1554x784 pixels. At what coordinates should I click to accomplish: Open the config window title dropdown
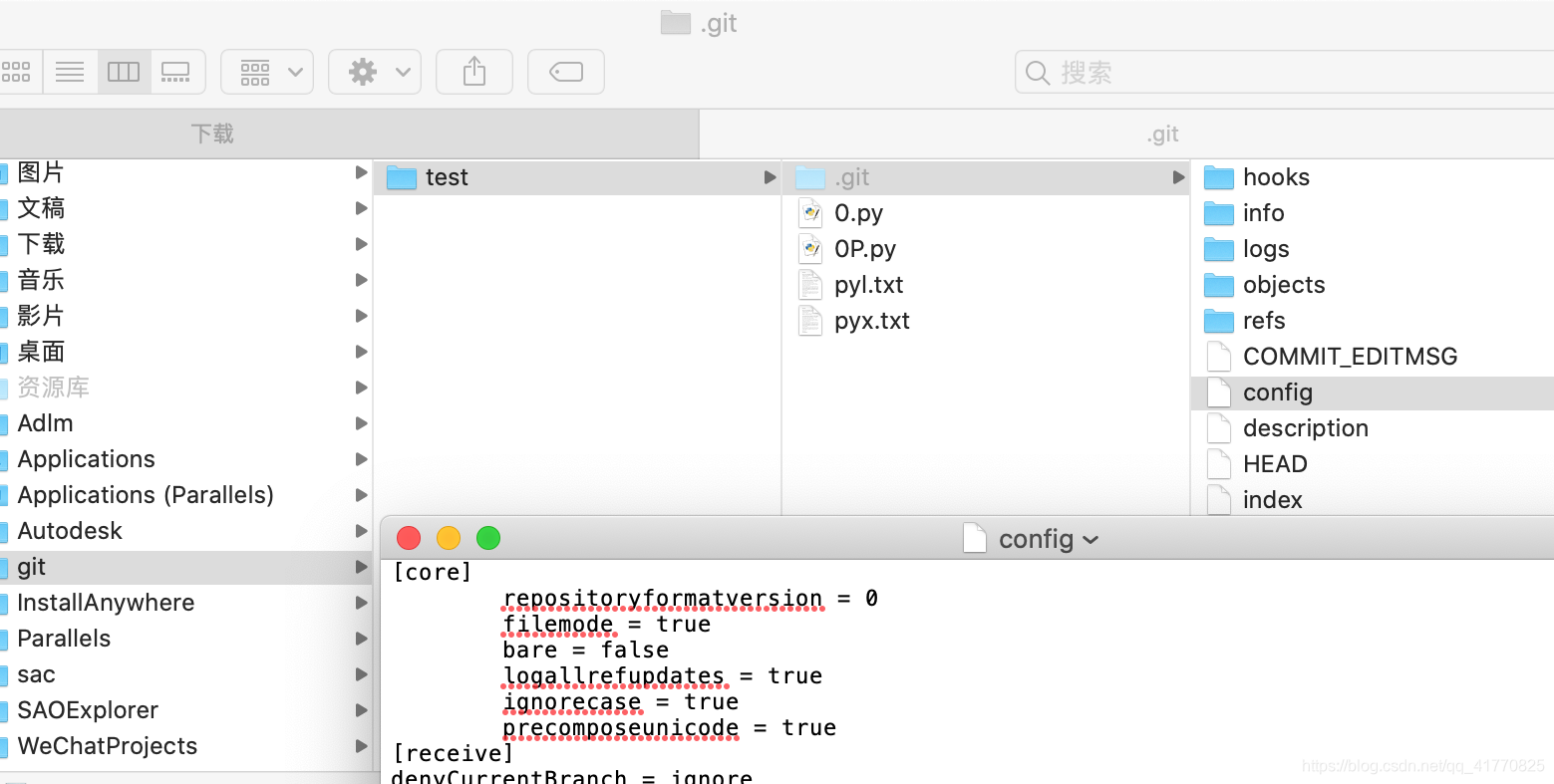(1090, 540)
